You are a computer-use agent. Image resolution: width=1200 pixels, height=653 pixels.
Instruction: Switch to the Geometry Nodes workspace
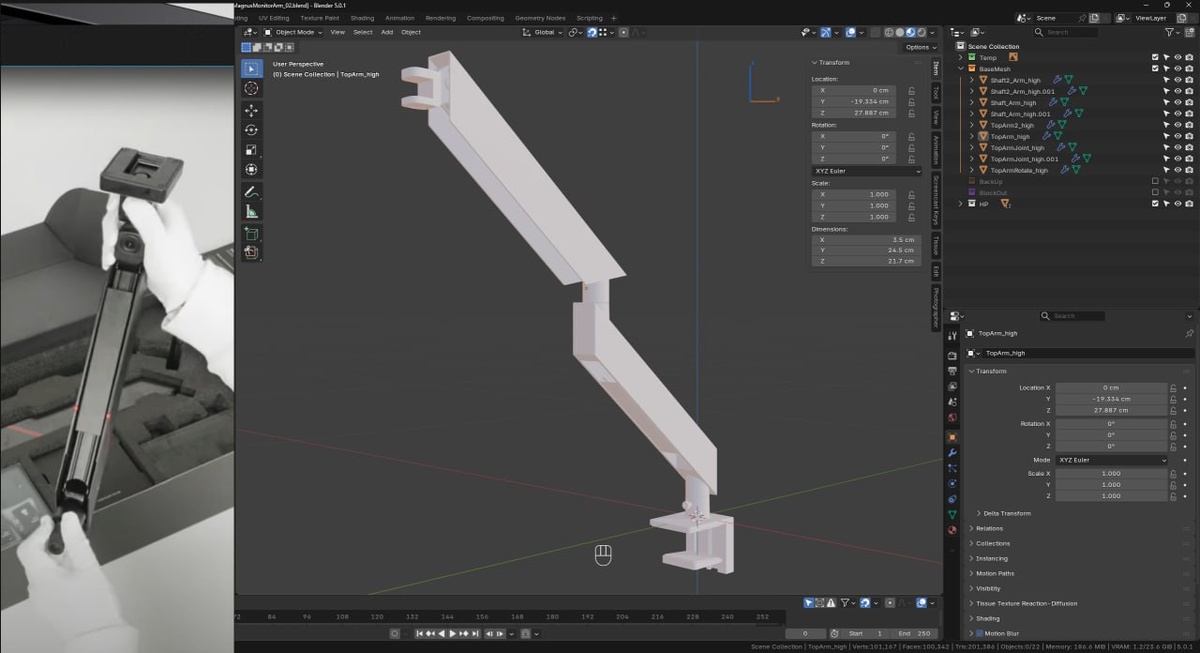(x=540, y=18)
